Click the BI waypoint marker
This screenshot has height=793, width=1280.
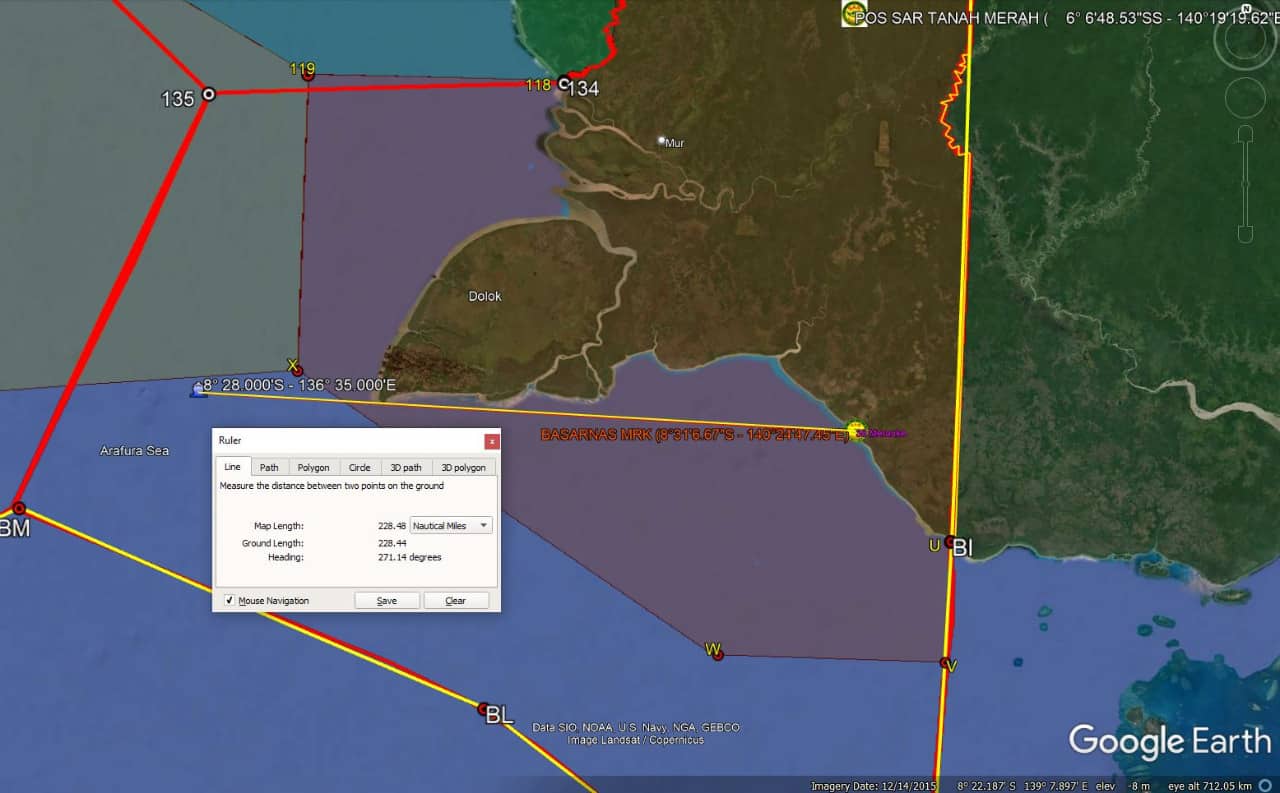(x=949, y=542)
